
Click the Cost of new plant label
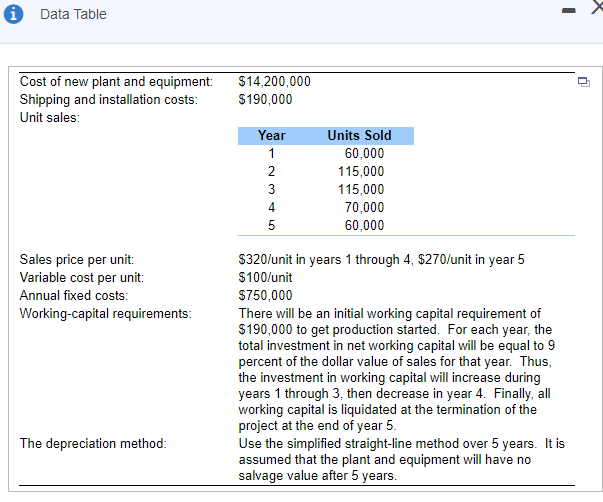coord(116,82)
